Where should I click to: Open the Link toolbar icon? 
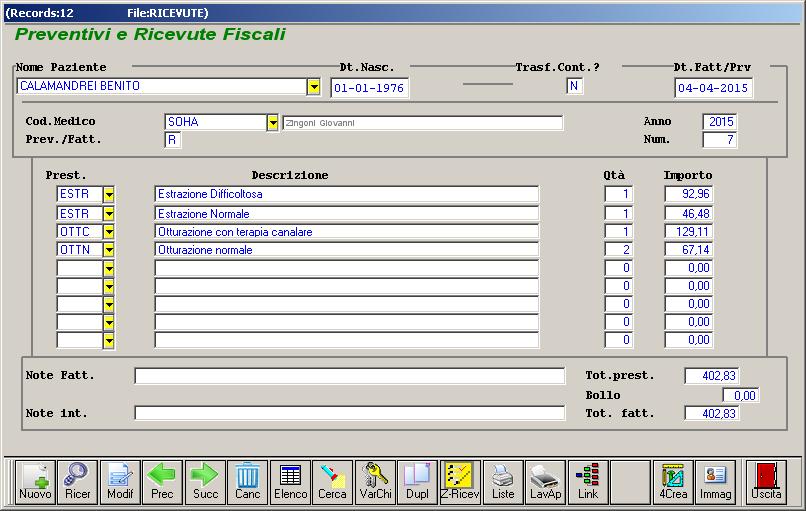(x=588, y=482)
